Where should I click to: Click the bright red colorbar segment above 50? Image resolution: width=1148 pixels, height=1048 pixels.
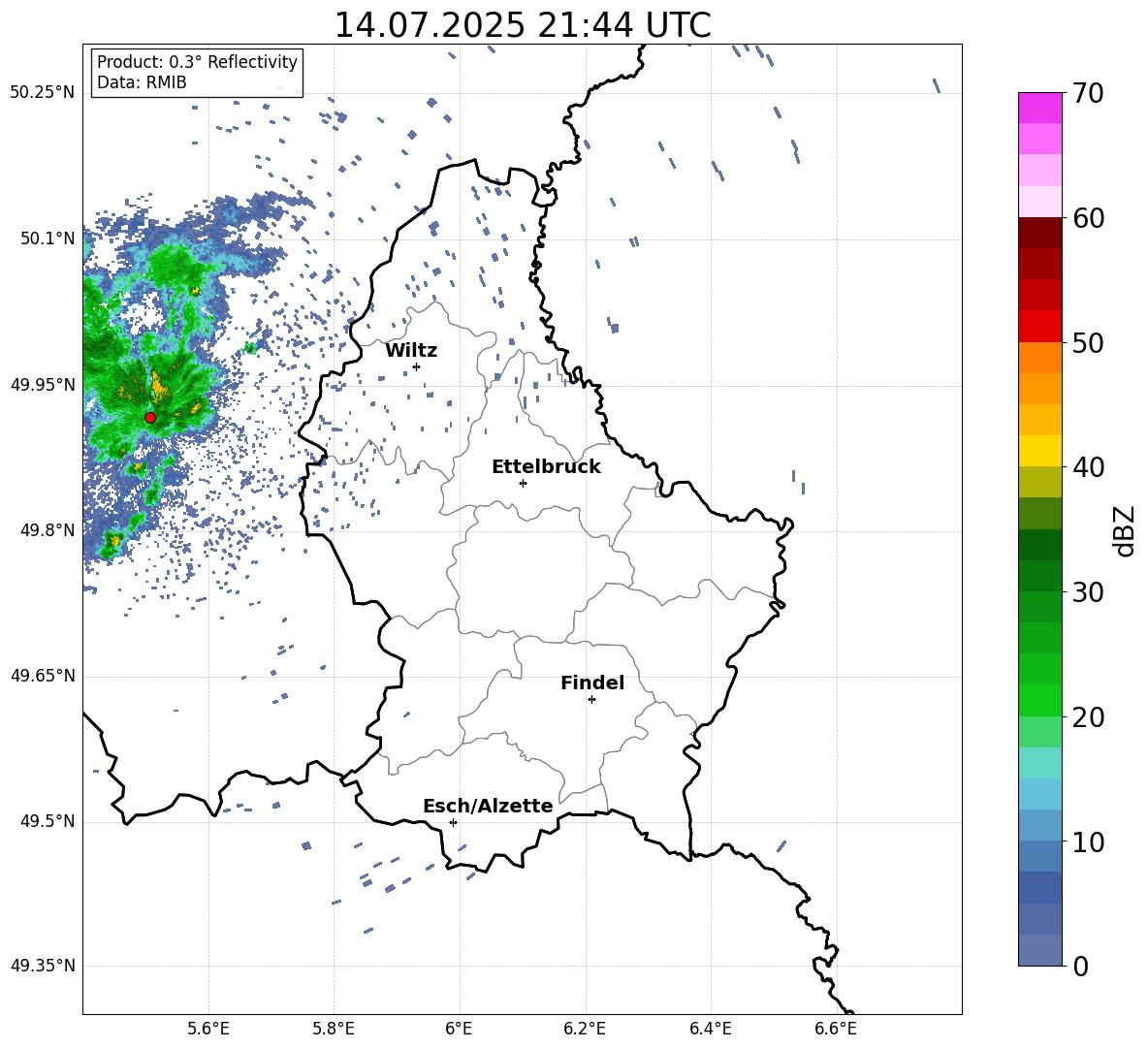click(x=1039, y=327)
